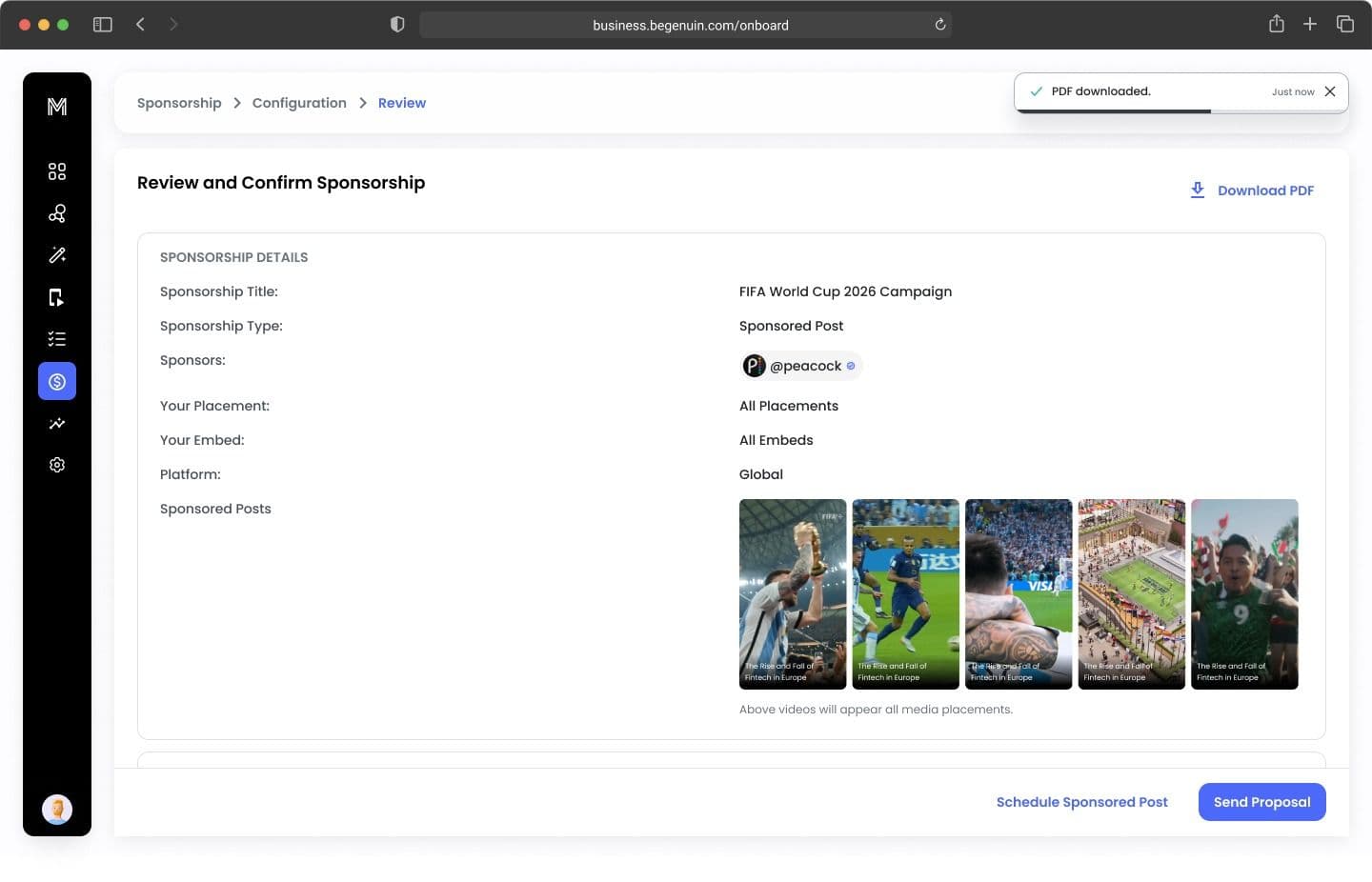This screenshot has height=882, width=1372.
Task: Click the privacy shield icon in Safari
Action: [397, 25]
